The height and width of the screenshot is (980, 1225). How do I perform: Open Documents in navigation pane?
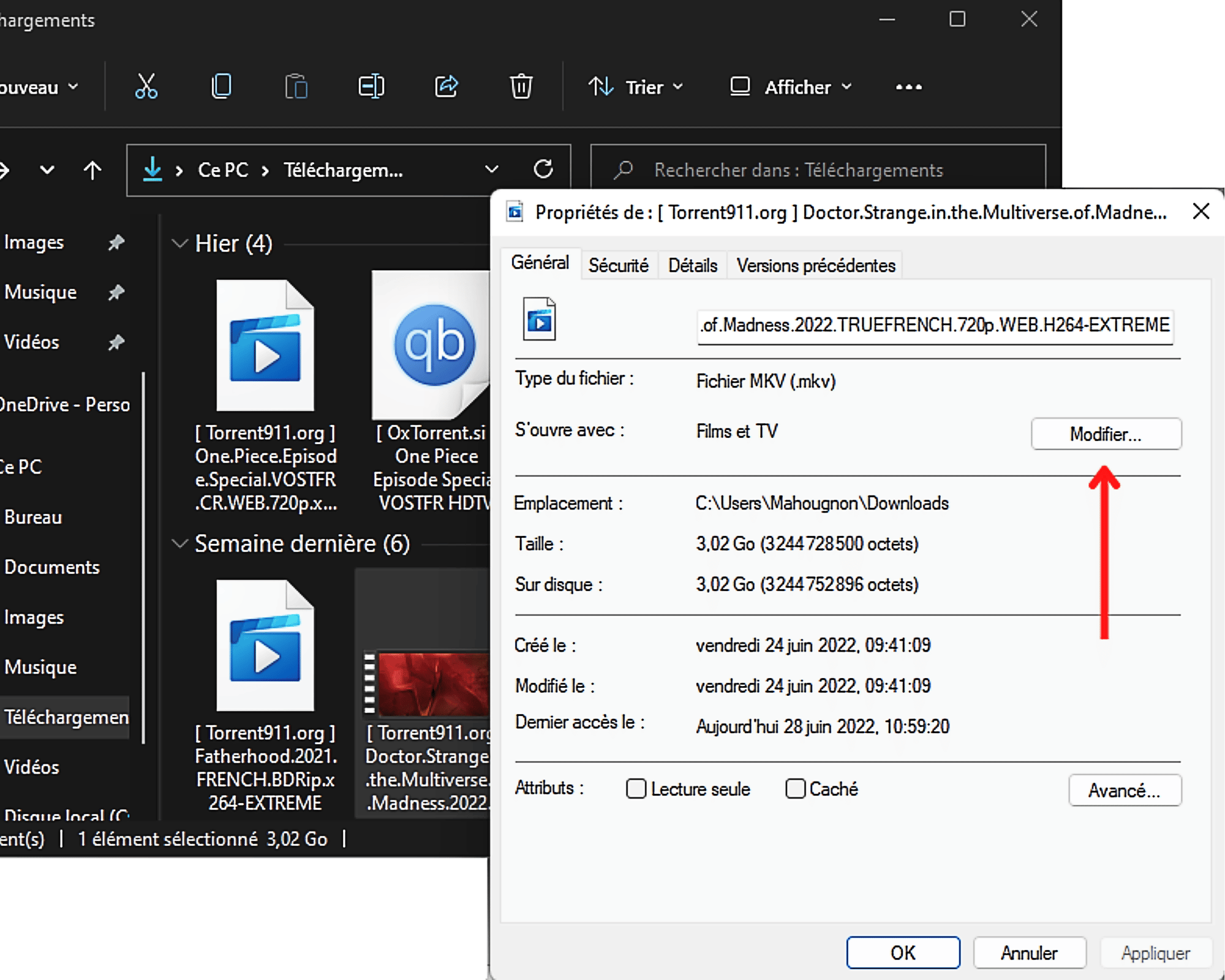(x=51, y=567)
